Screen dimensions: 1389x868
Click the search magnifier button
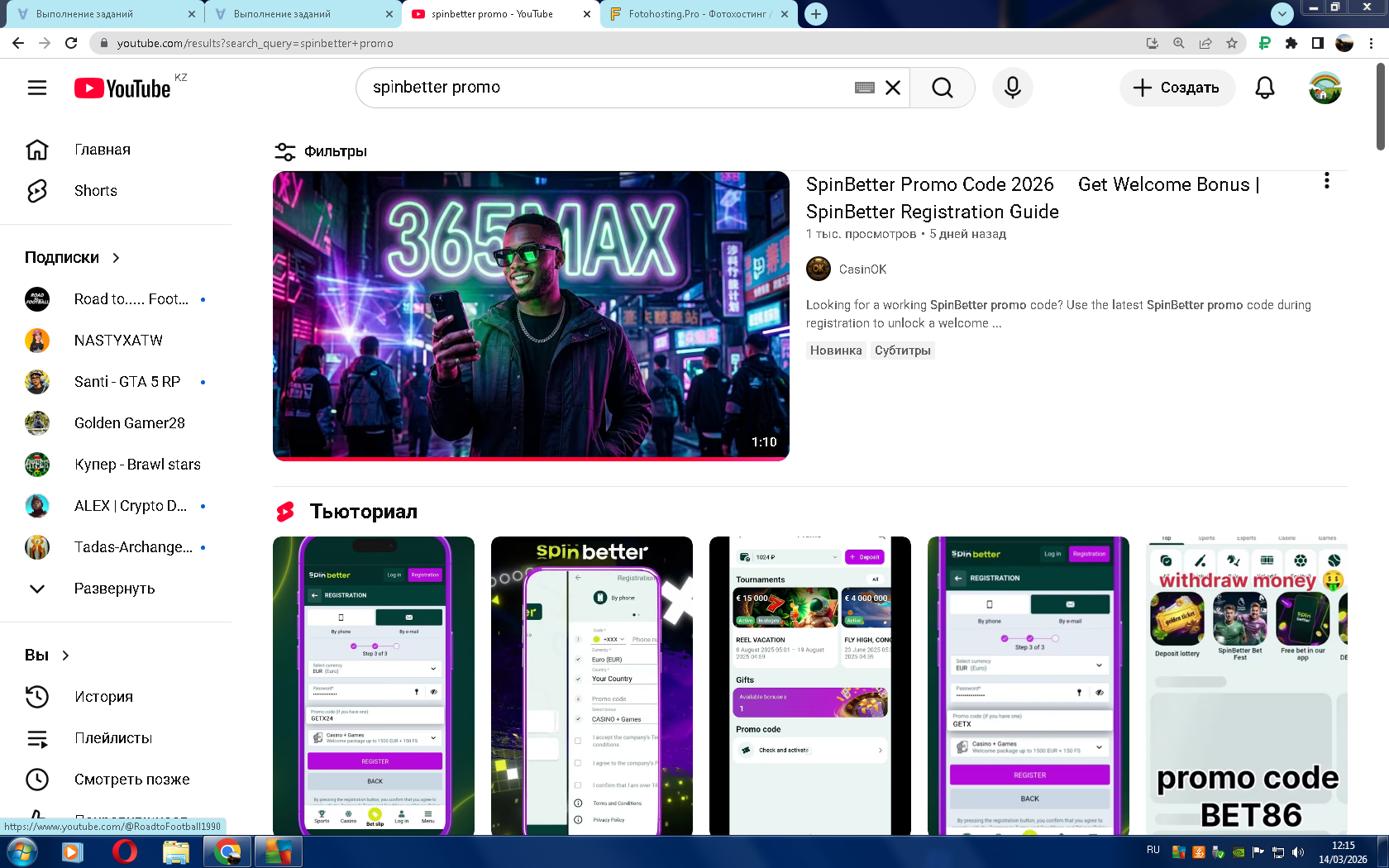click(x=942, y=88)
